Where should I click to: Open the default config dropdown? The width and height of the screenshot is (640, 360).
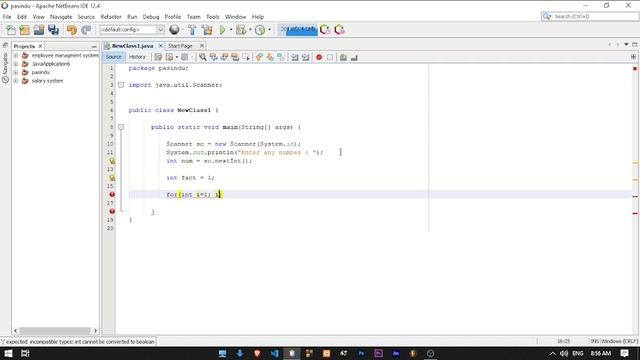pos(132,30)
